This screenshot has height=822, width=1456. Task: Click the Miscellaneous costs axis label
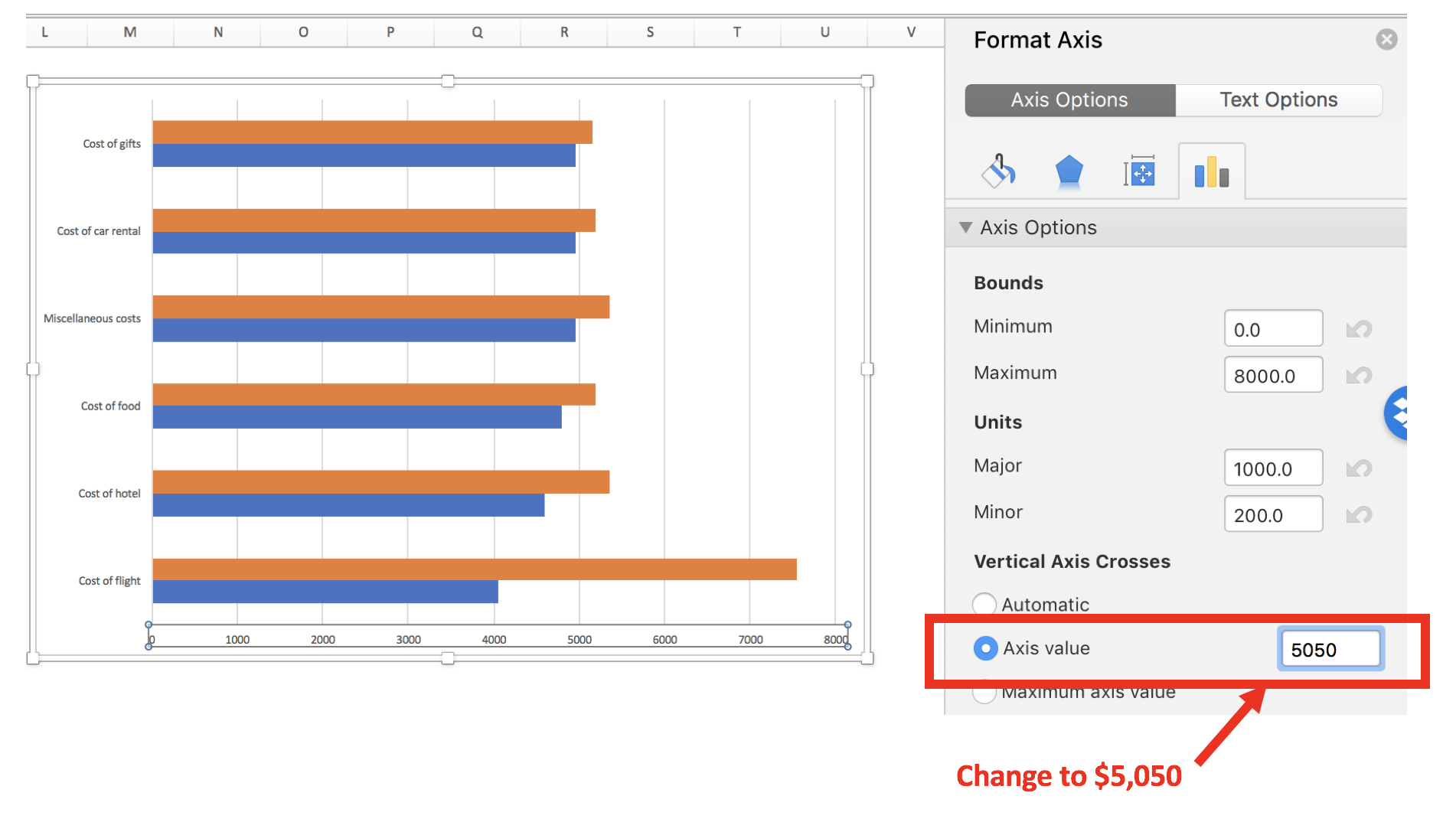click(92, 318)
